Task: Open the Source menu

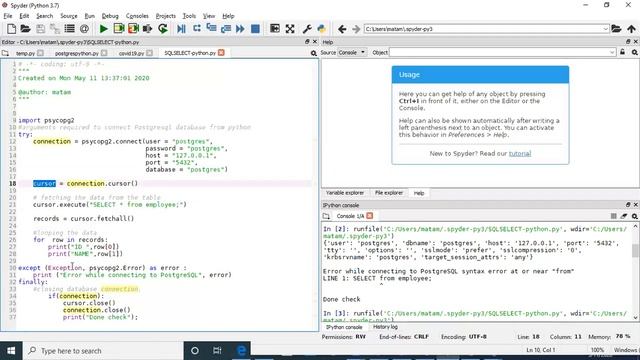Action: tap(69, 16)
